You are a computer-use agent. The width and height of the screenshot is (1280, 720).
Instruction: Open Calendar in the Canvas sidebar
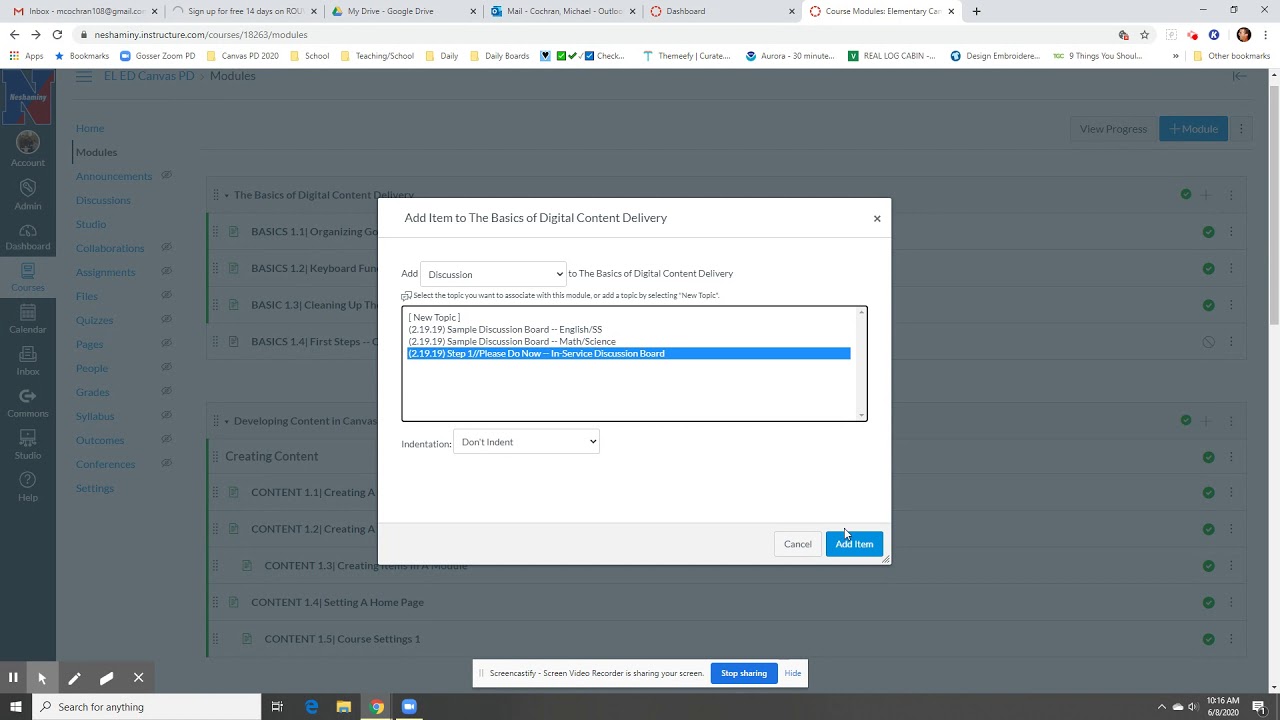click(28, 319)
